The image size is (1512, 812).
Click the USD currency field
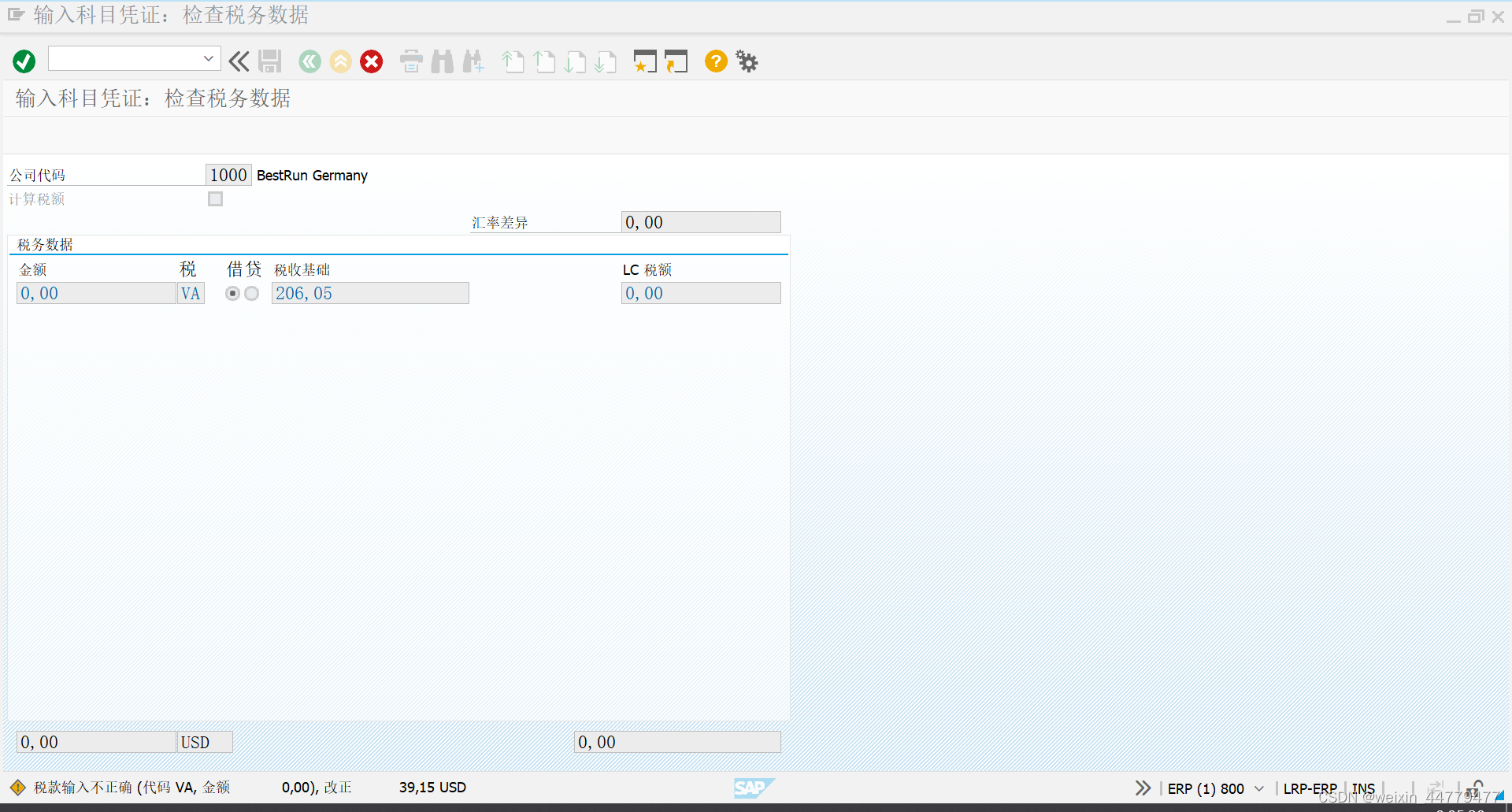(x=205, y=742)
